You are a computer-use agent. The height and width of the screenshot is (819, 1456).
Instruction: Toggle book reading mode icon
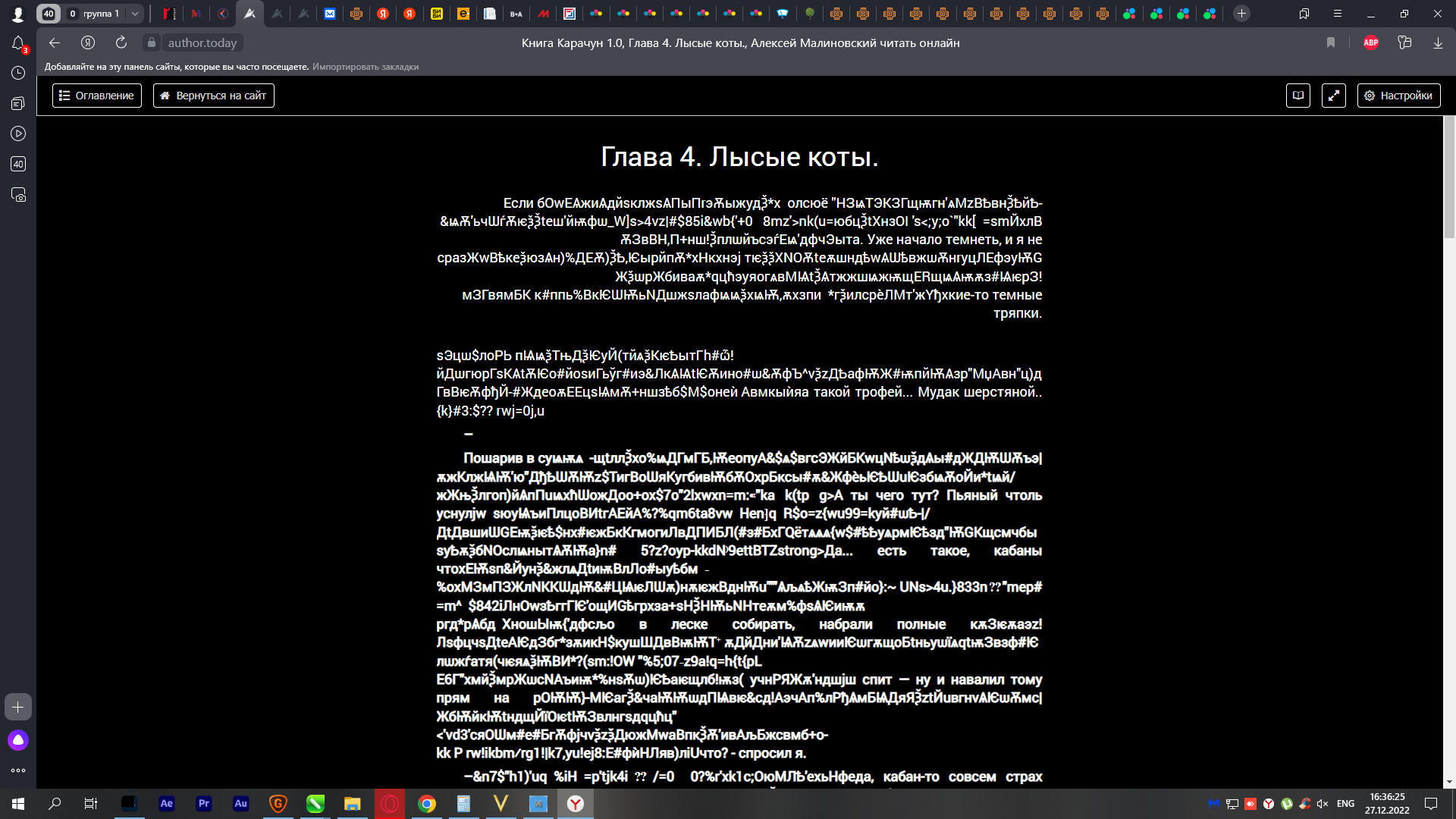[1298, 96]
